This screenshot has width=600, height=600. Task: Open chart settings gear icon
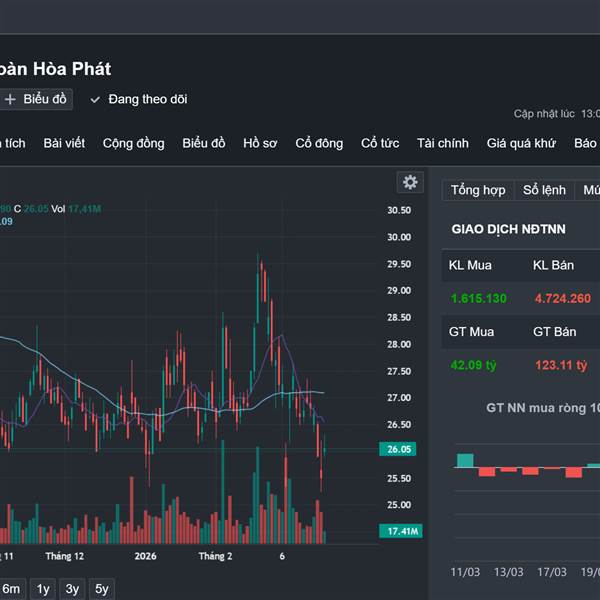coord(409,182)
